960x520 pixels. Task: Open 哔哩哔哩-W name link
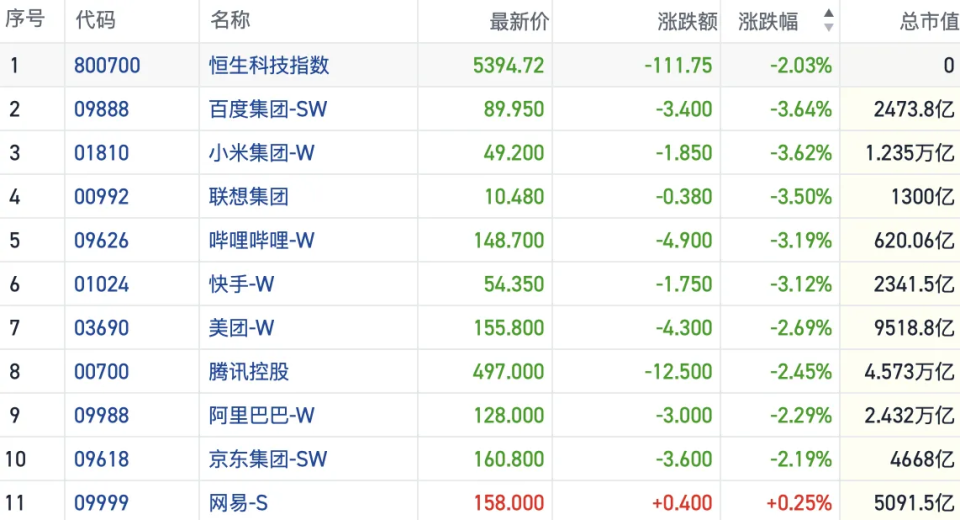tap(261, 240)
